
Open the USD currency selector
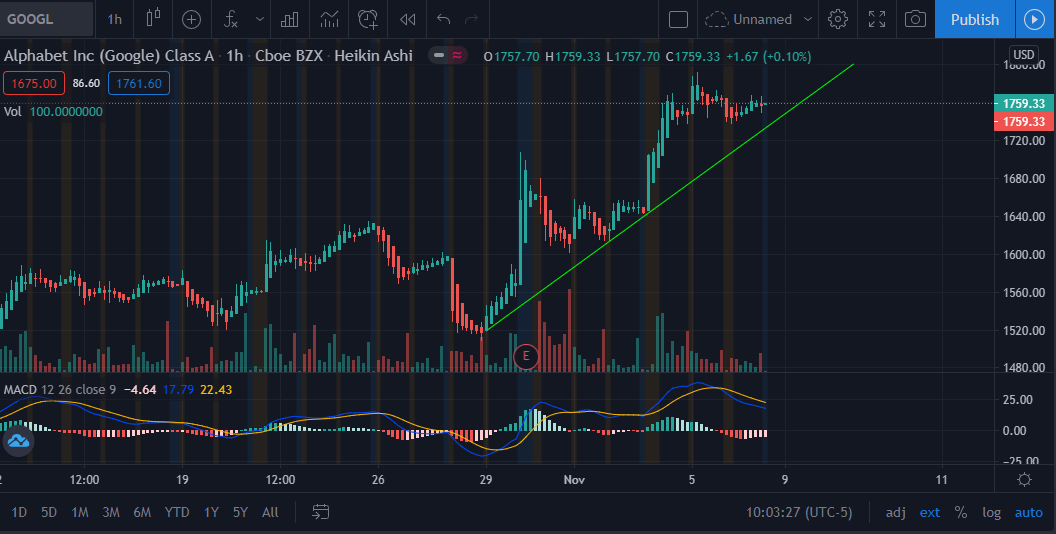[1024, 55]
